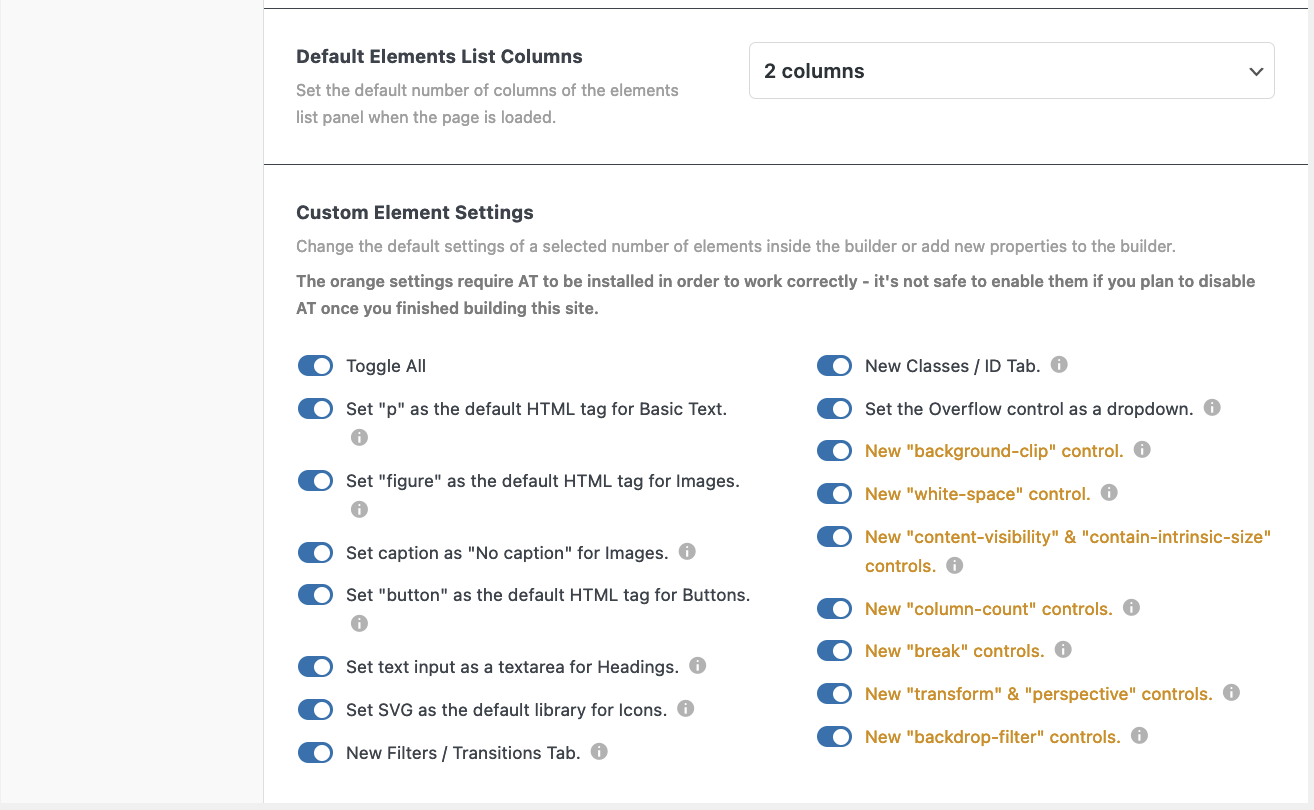This screenshot has height=810, width=1314.
Task: Show info for Overflow control dropdown setting
Action: 1212,407
